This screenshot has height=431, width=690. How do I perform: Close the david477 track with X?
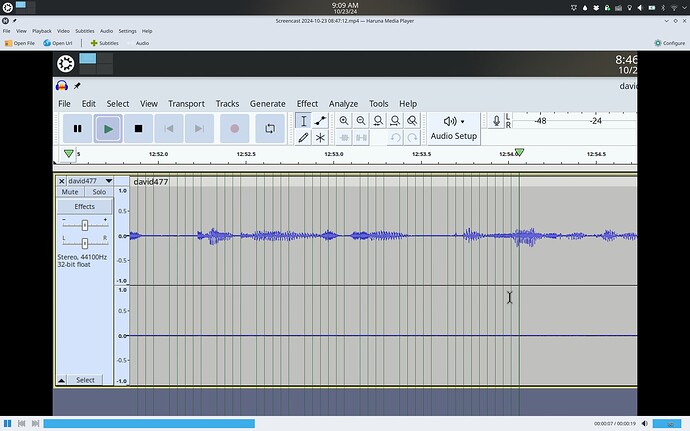(x=62, y=181)
